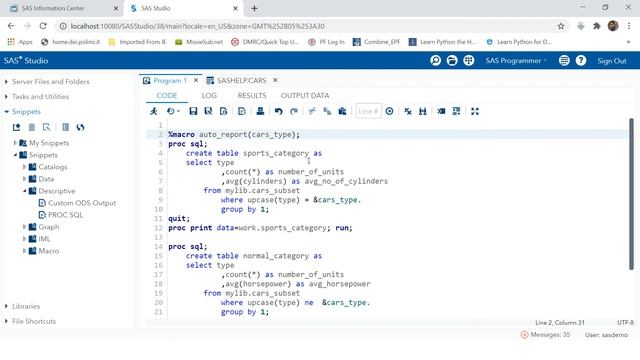Open the More application options menu
The width and height of the screenshot is (640, 360).
coord(564,60)
